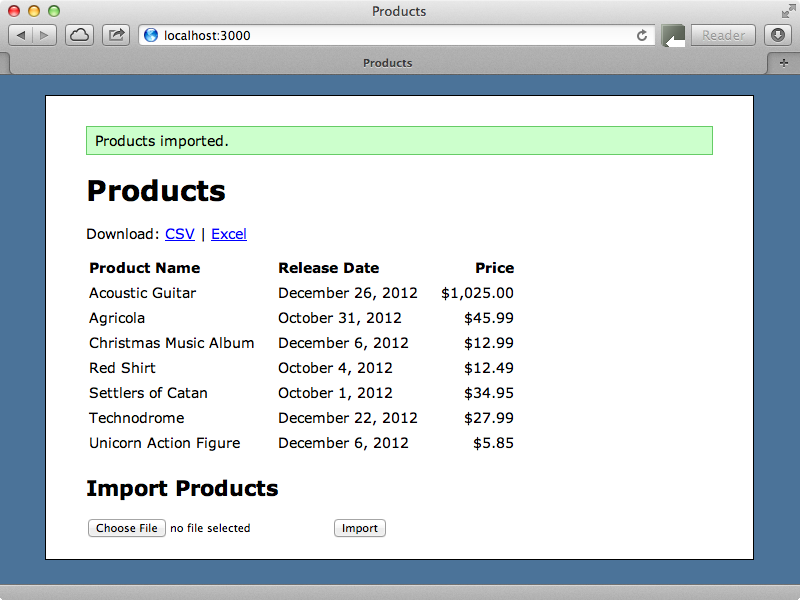Reload the page with the refresh icon

[642, 35]
